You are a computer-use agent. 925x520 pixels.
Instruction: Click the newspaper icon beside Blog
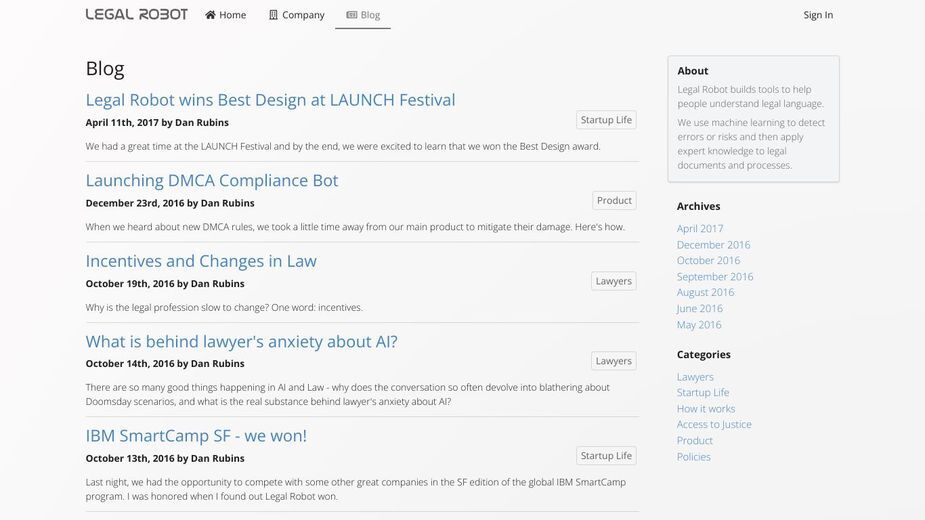352,15
